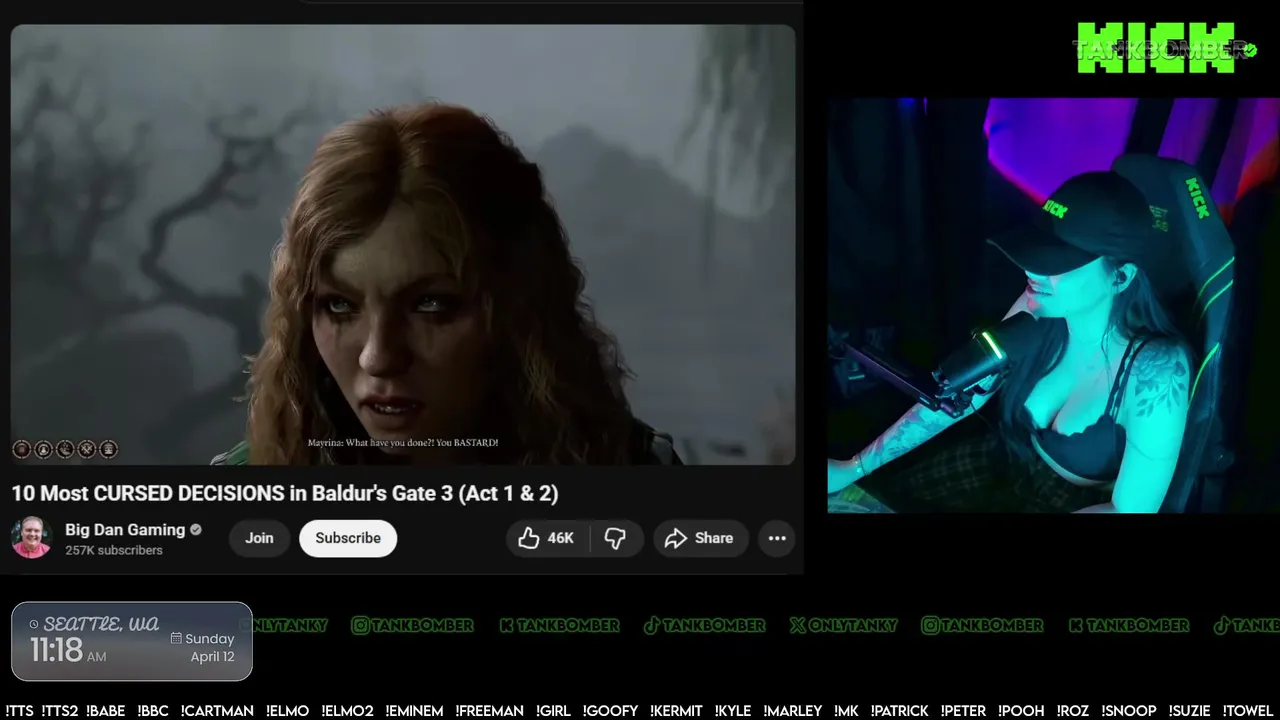The image size is (1280, 720).
Task: Click the !ELMO2 command text
Action: 347,711
